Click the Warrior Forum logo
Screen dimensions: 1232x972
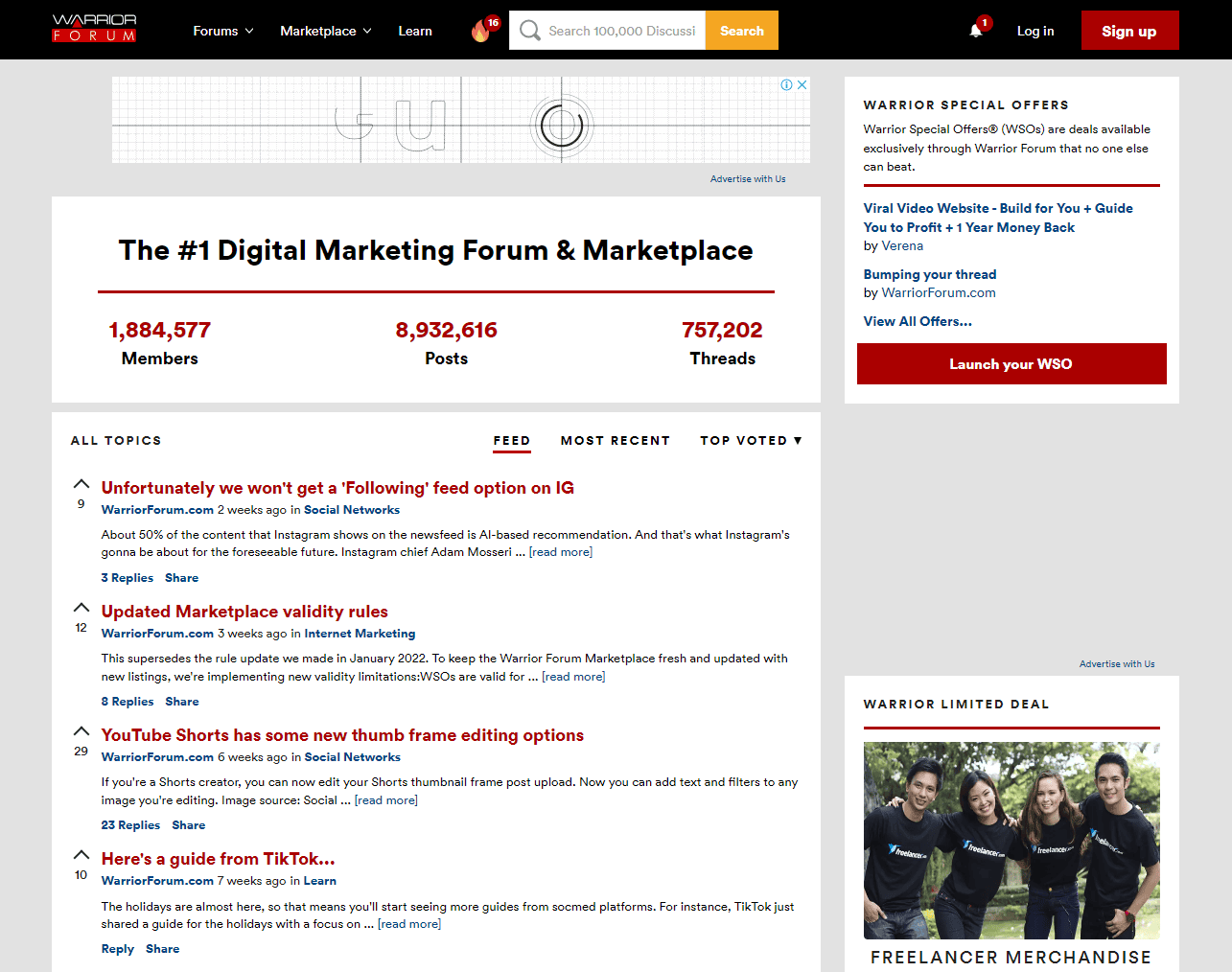94,29
